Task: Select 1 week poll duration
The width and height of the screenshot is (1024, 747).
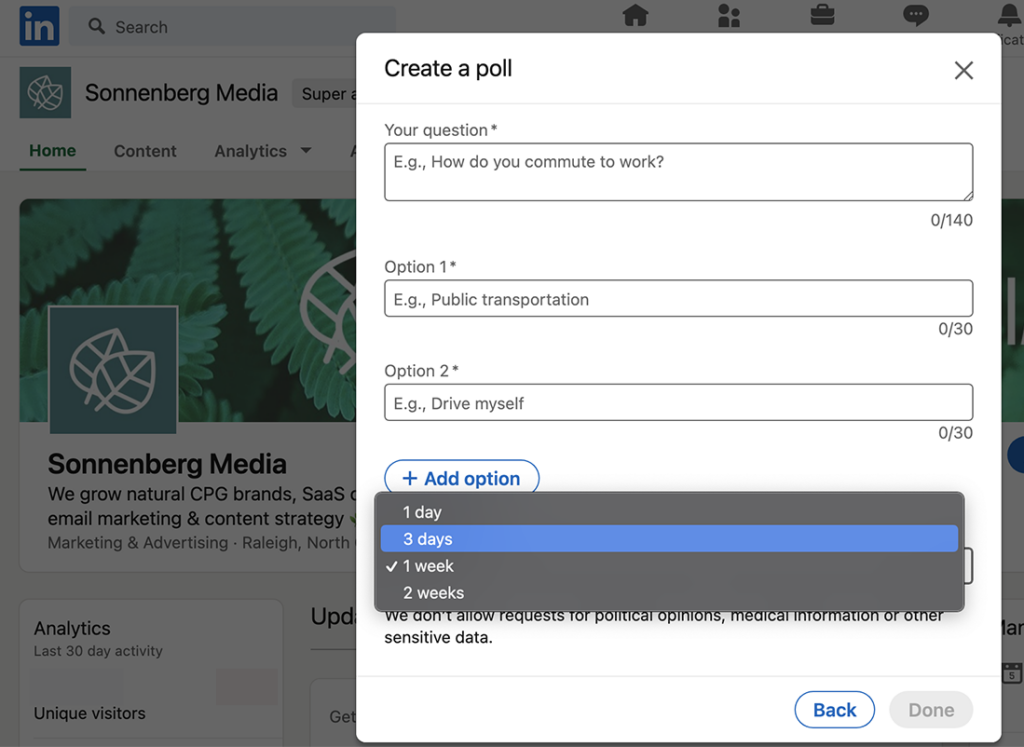Action: (x=669, y=566)
